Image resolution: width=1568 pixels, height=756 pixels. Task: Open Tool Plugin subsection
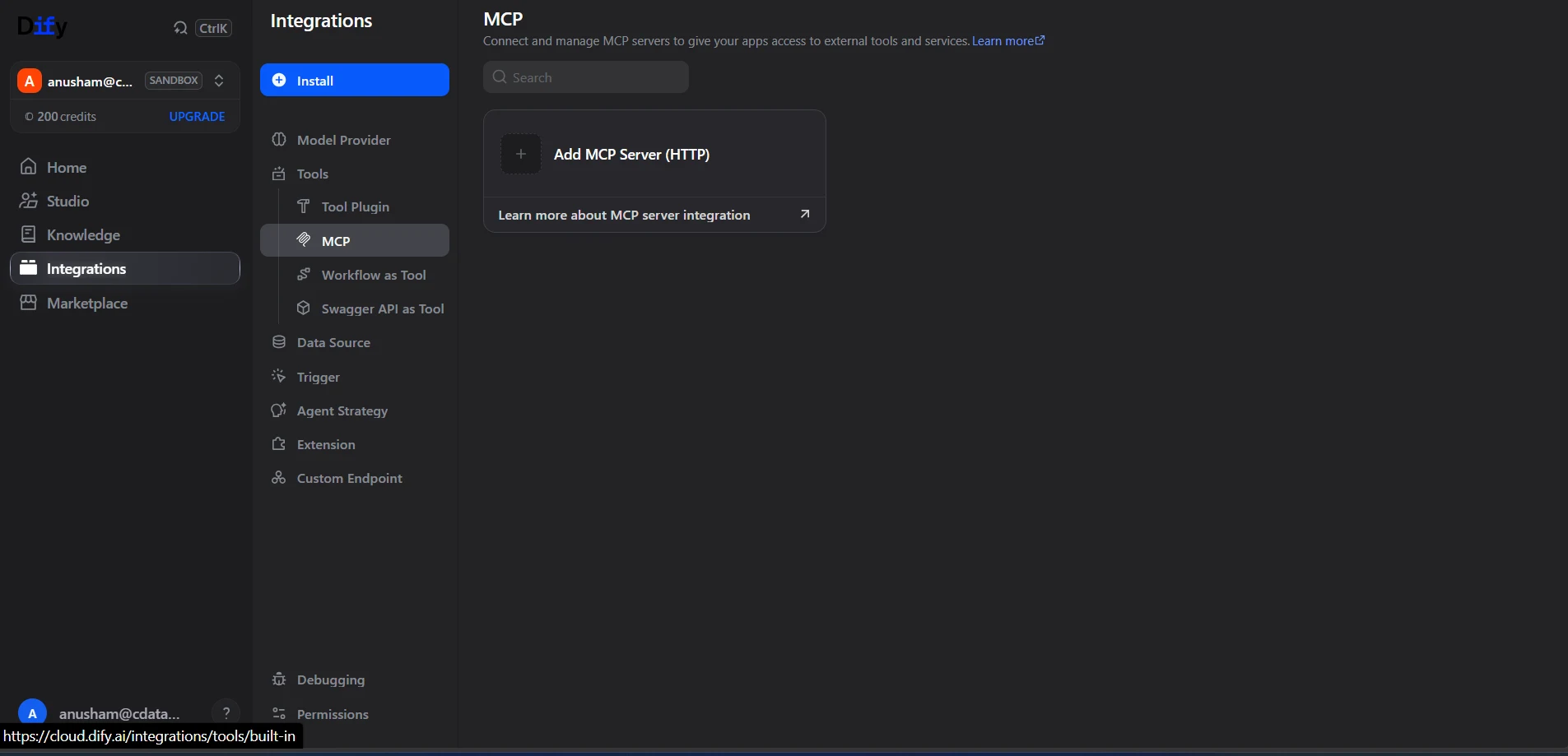355,206
